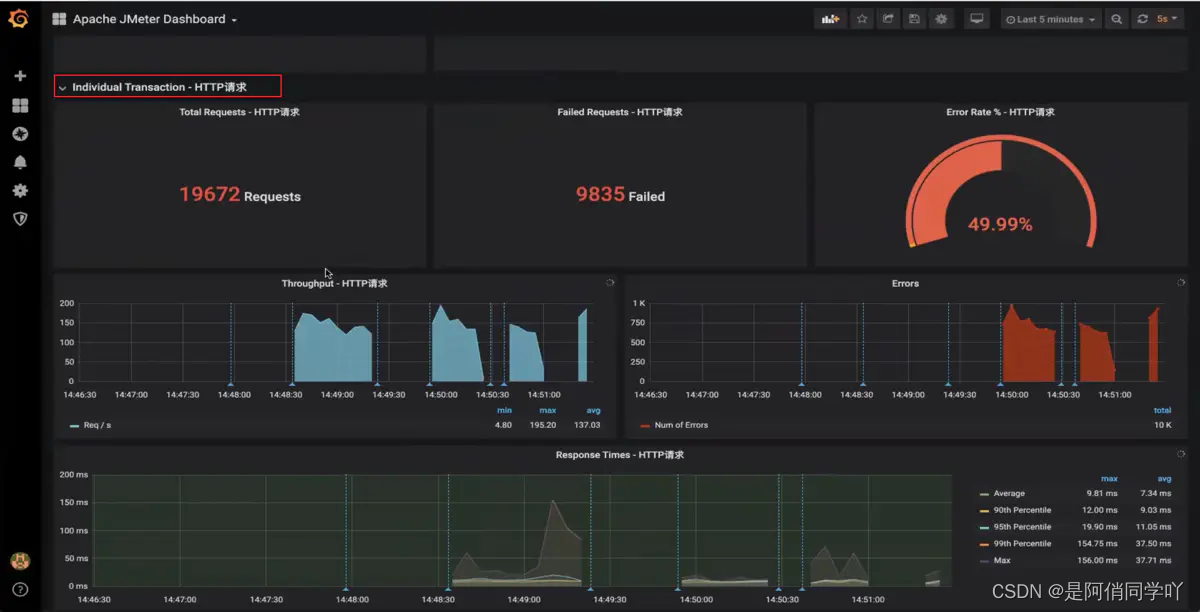Open the Create plus menu in sidebar
Screen dimensions: 1200x612
pos(20,76)
